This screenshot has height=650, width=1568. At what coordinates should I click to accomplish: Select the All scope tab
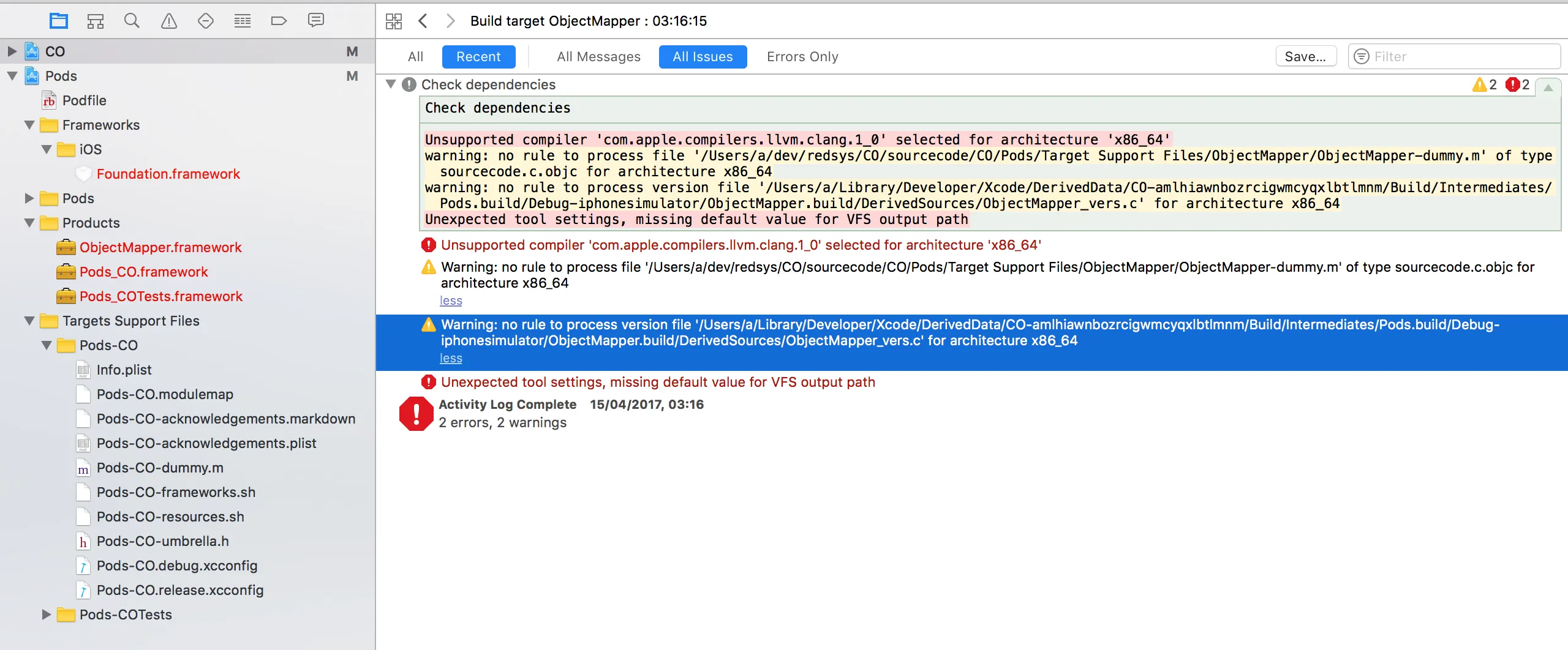coord(415,57)
